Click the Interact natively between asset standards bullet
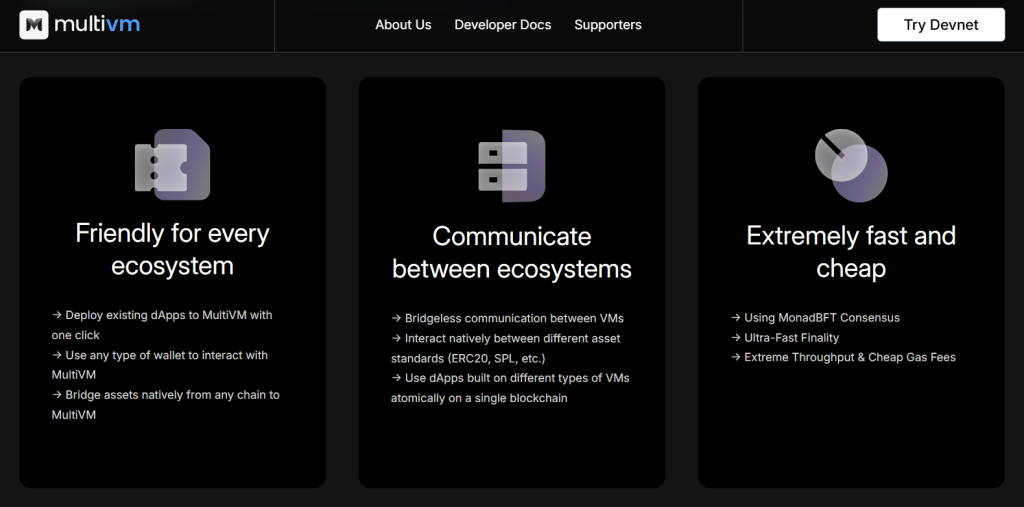Viewport: 1024px width, 507px height. 505,348
